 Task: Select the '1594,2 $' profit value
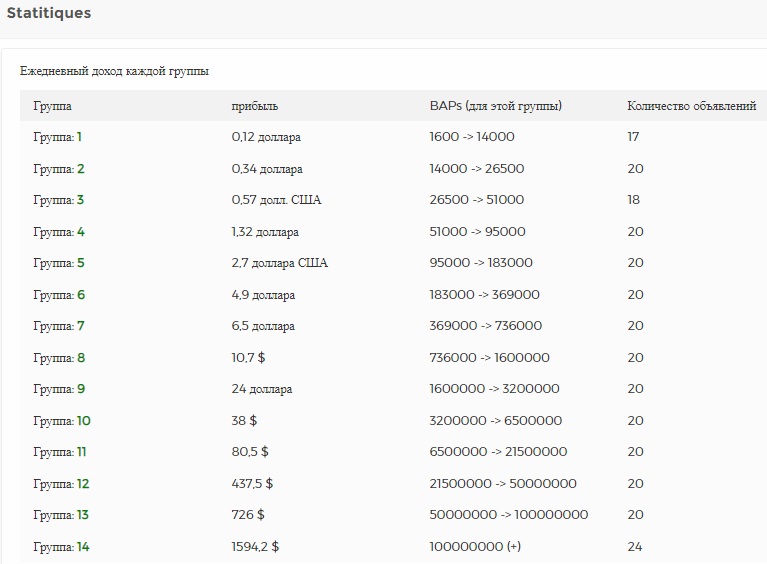[x=255, y=547]
